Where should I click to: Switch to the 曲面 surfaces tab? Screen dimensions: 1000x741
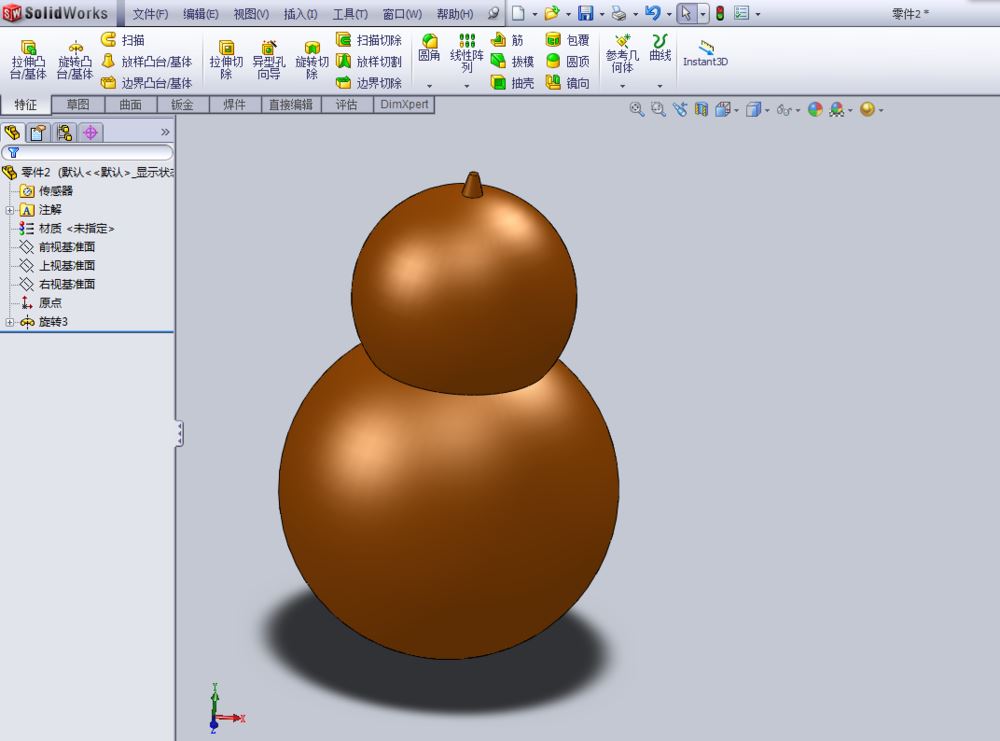pos(130,105)
